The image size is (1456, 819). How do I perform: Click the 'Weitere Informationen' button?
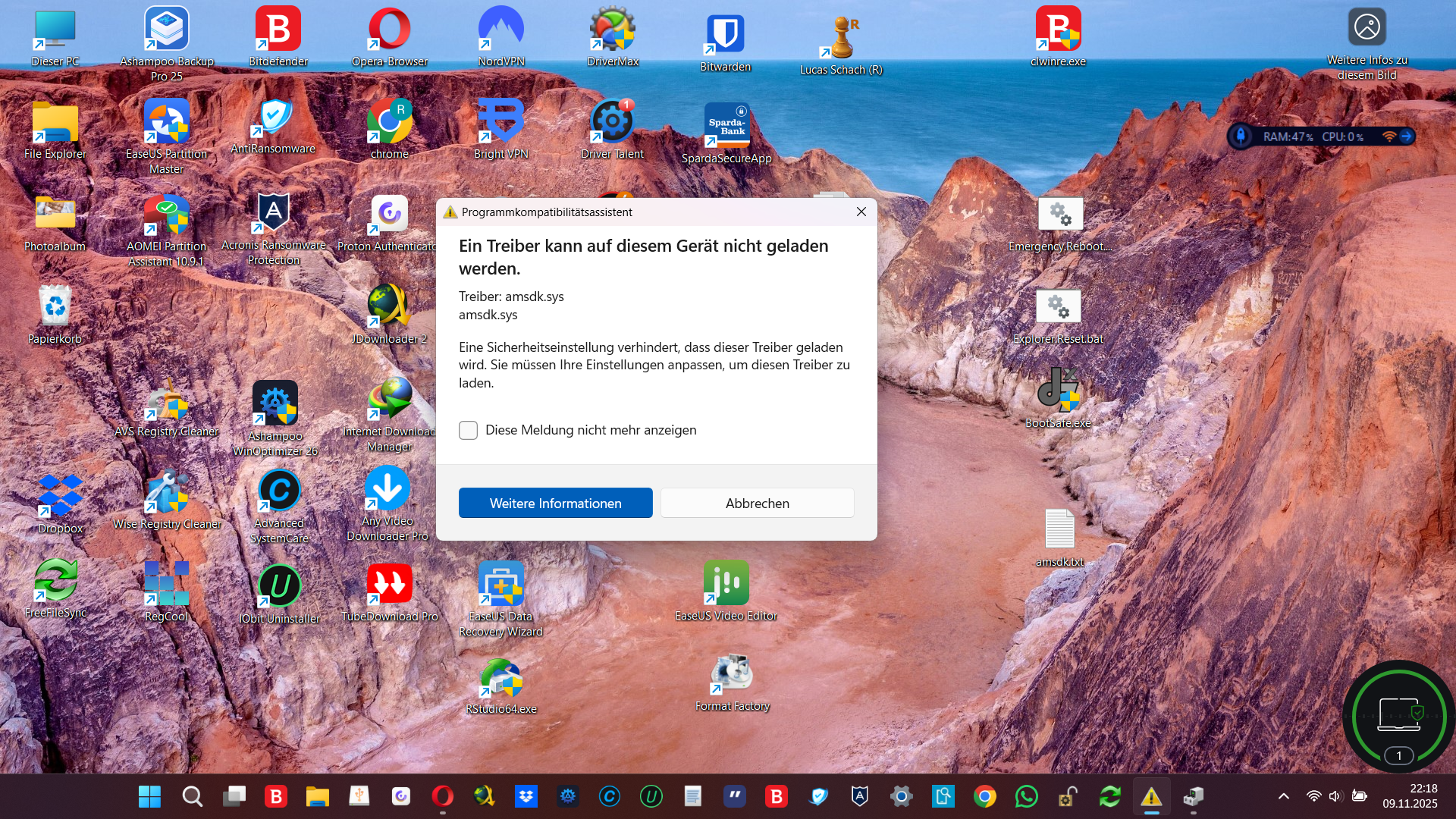coord(555,503)
